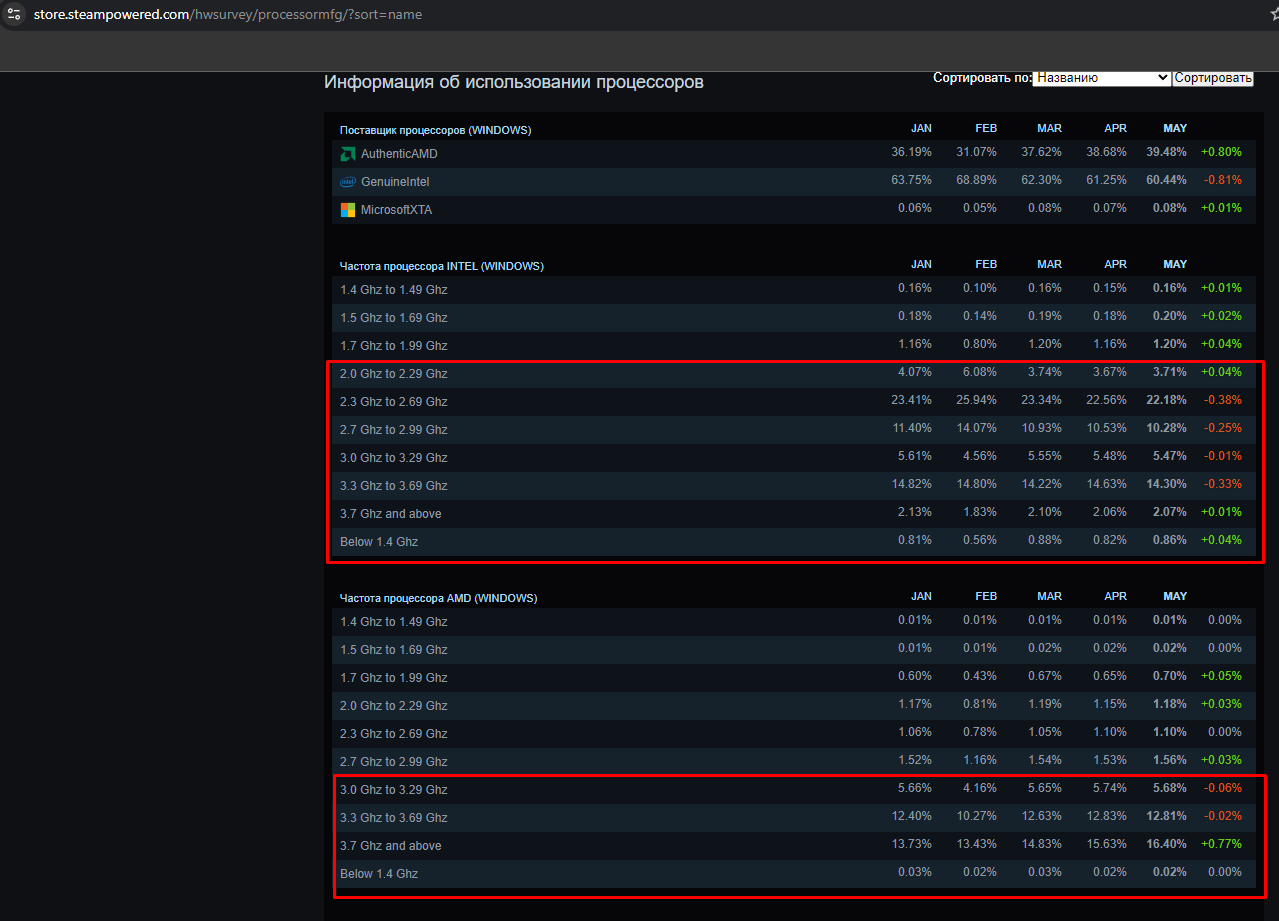Click the bookmark star icon
1279x921 pixels.
(x=1273, y=15)
